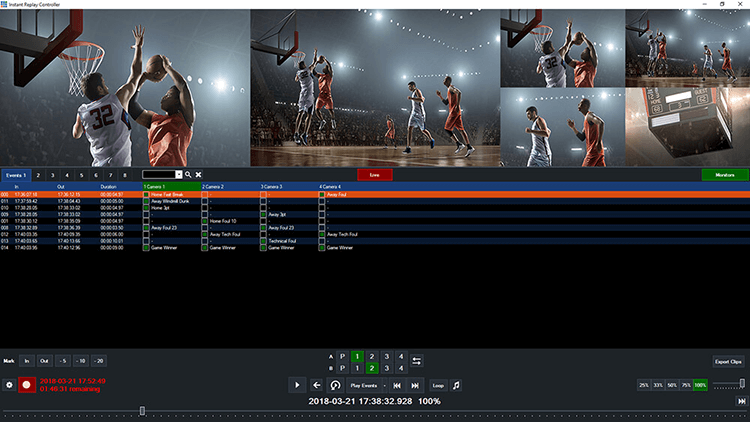750x422 pixels.
Task: Toggle Camera 1 checkbox for Home Fast Break
Action: coord(146,194)
